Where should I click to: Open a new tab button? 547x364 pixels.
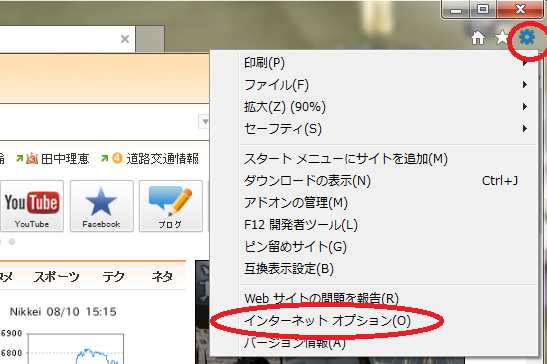pos(150,39)
